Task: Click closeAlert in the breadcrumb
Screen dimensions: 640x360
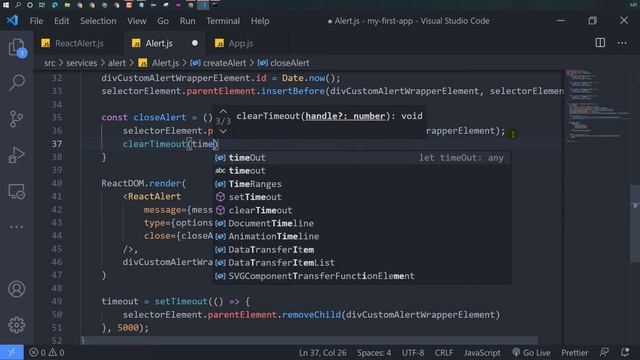Action: [x=289, y=63]
